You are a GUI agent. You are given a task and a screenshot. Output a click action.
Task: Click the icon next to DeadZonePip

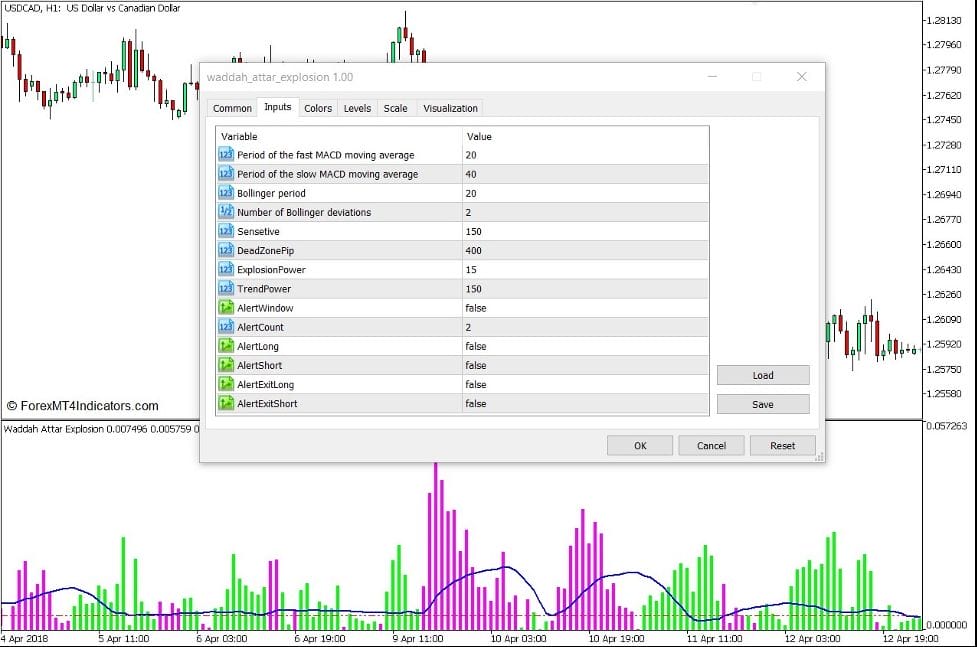tap(225, 250)
